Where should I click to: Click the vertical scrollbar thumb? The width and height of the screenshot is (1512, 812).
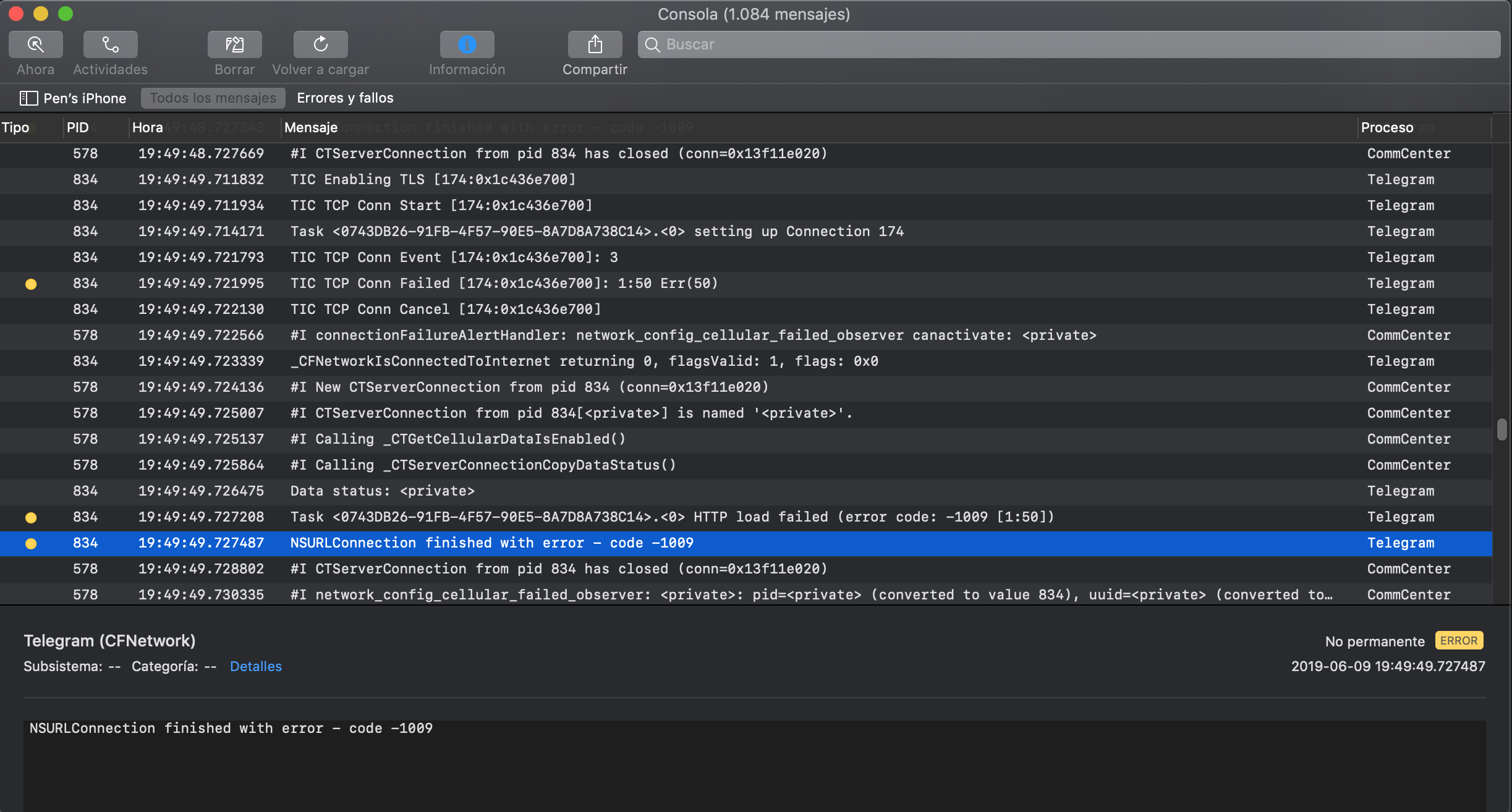point(1501,429)
